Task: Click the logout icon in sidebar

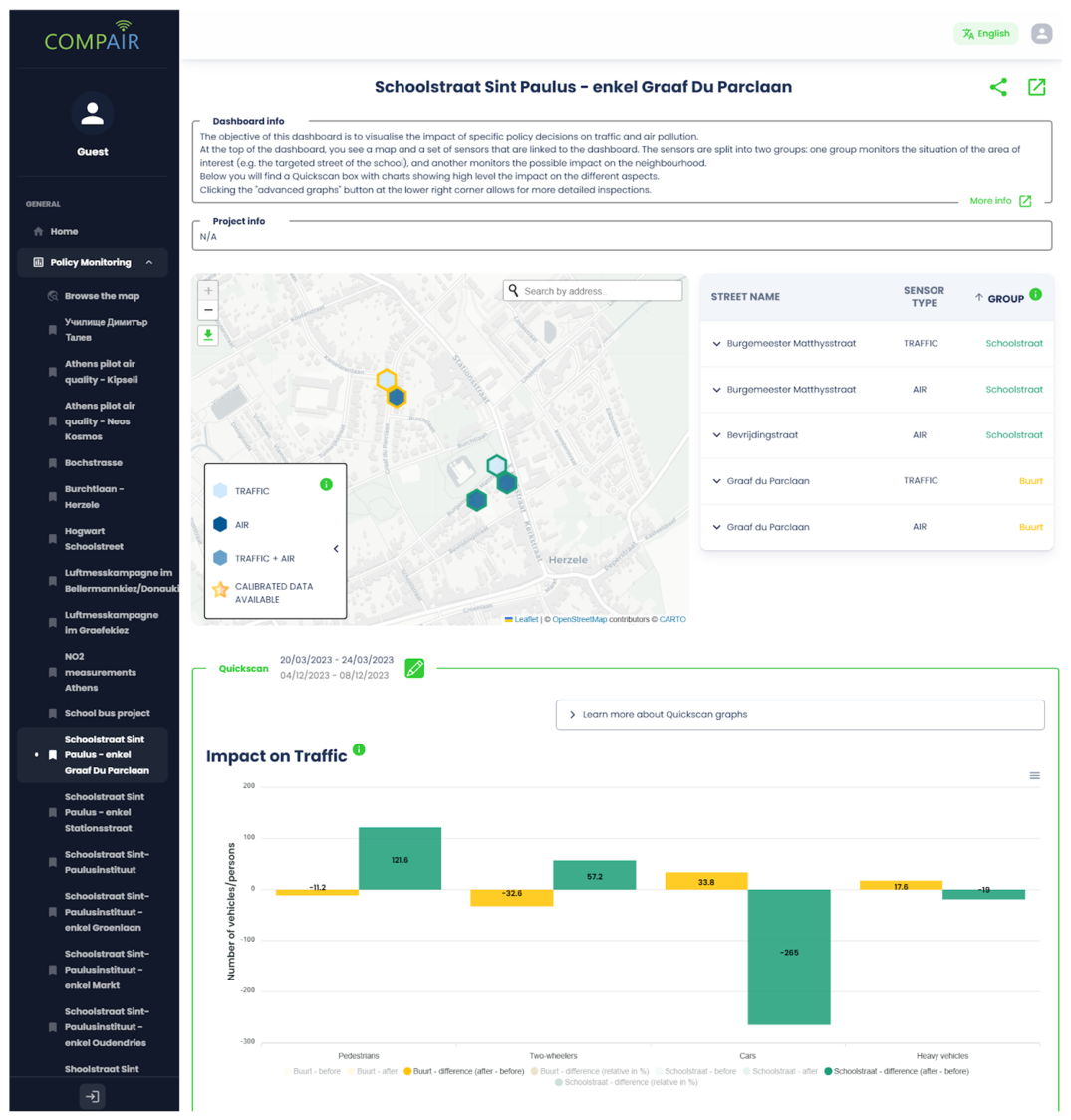Action: (x=93, y=1096)
